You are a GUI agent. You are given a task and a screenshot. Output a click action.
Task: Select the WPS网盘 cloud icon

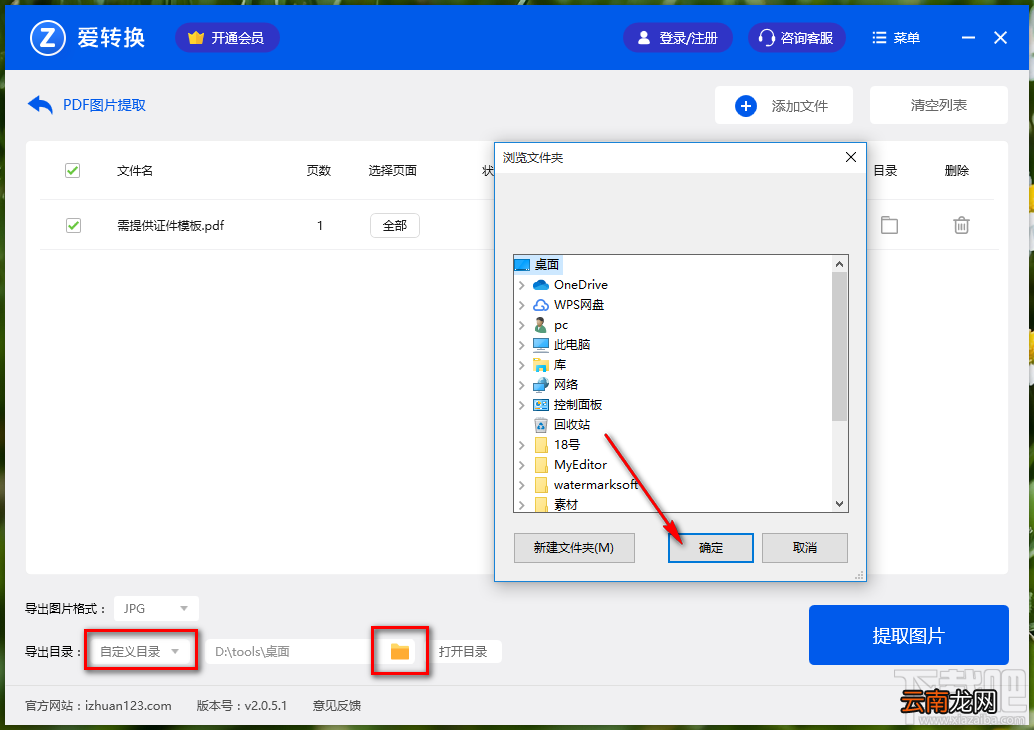pos(541,305)
